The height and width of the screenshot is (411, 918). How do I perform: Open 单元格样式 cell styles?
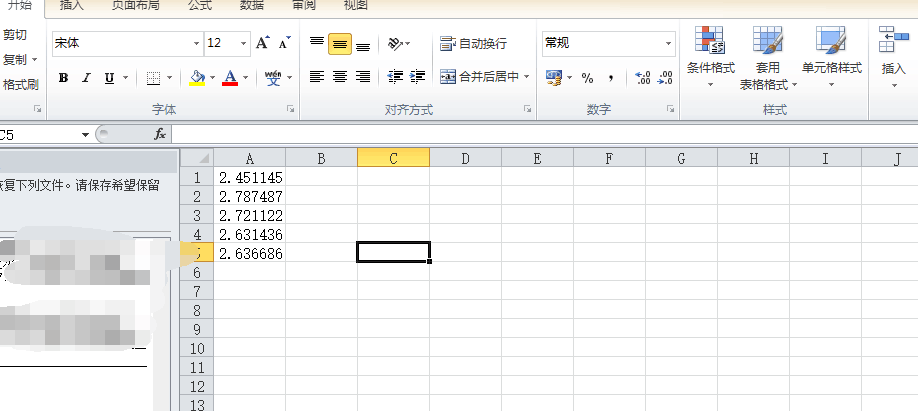pyautogui.click(x=831, y=57)
